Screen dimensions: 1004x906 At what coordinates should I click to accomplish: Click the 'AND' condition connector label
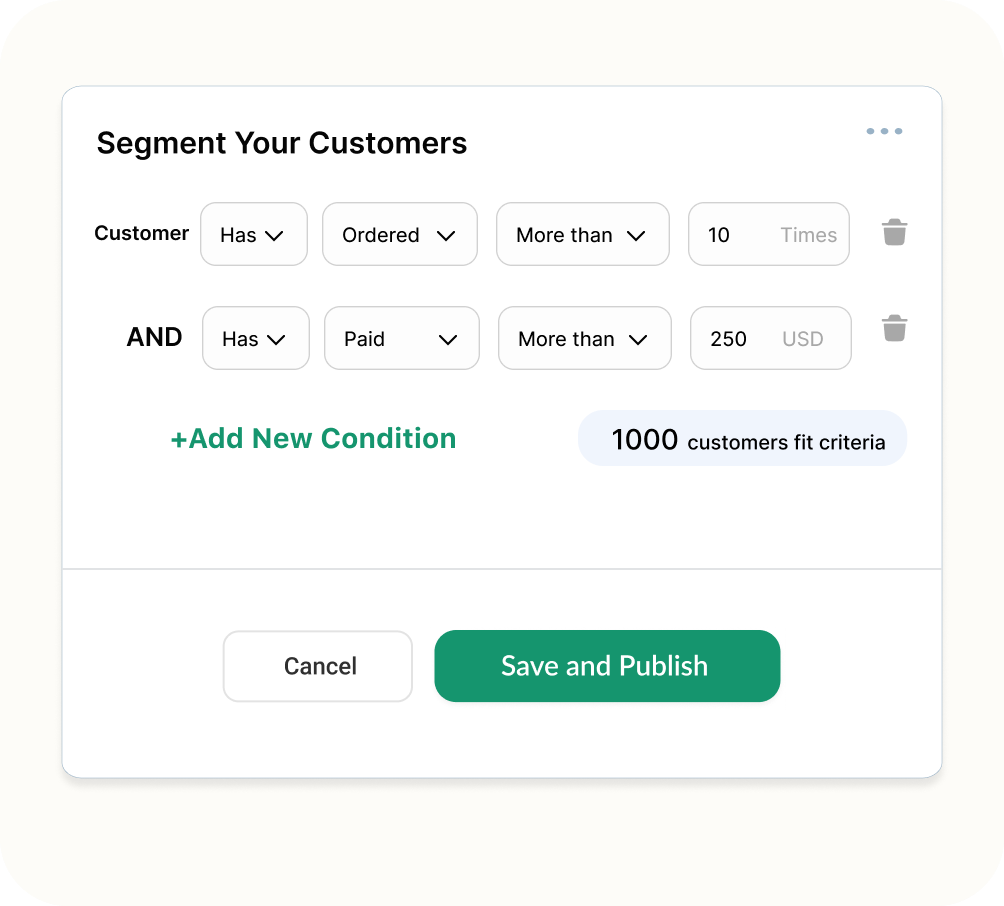tap(154, 338)
